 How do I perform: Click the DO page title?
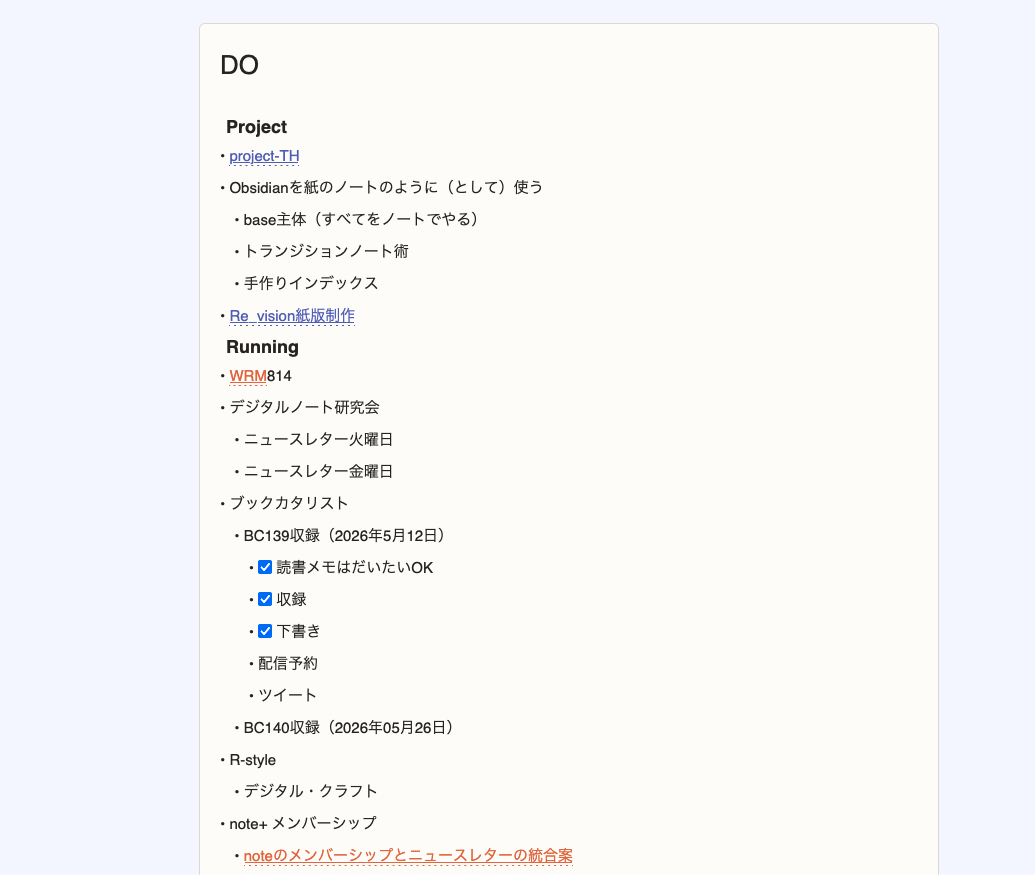point(240,65)
